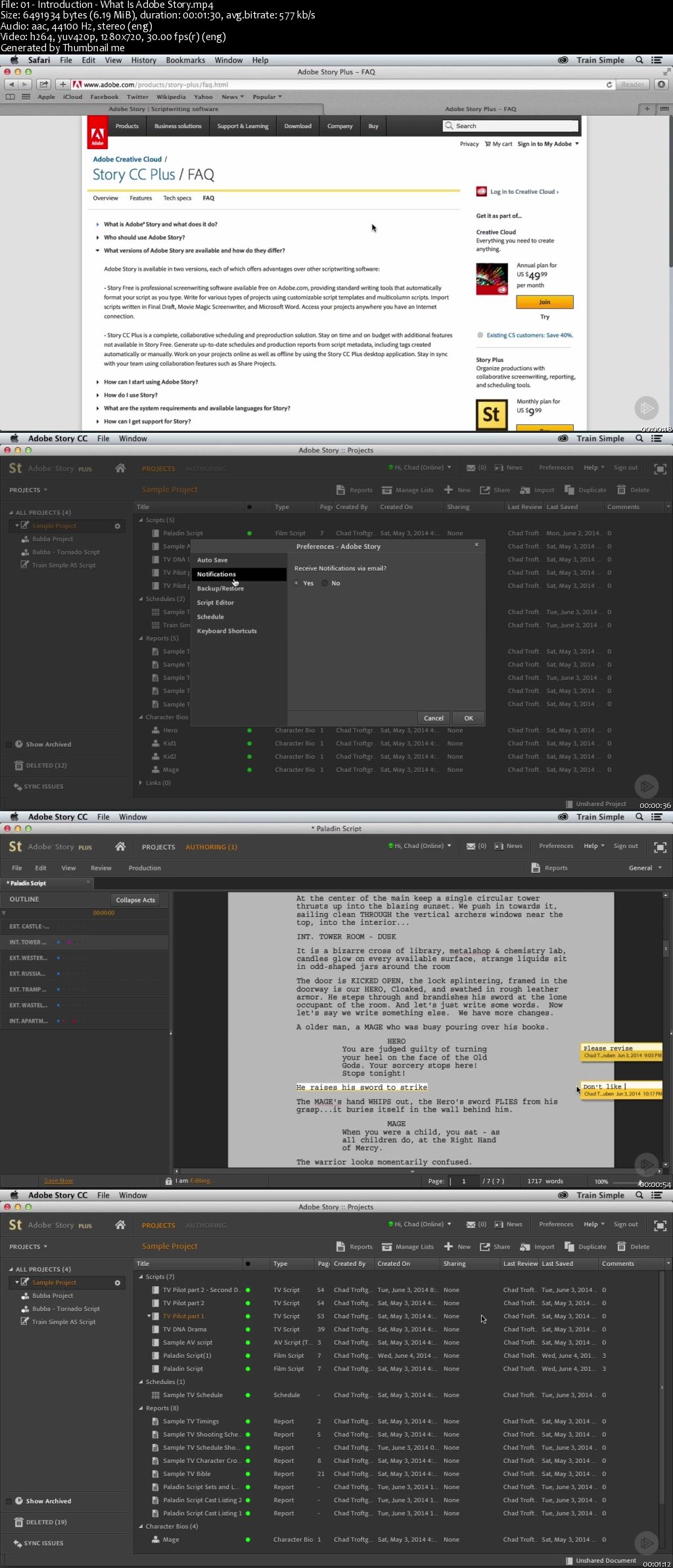Click 'Log in to Creative Cloud' link
The image size is (673, 1568).
[524, 192]
